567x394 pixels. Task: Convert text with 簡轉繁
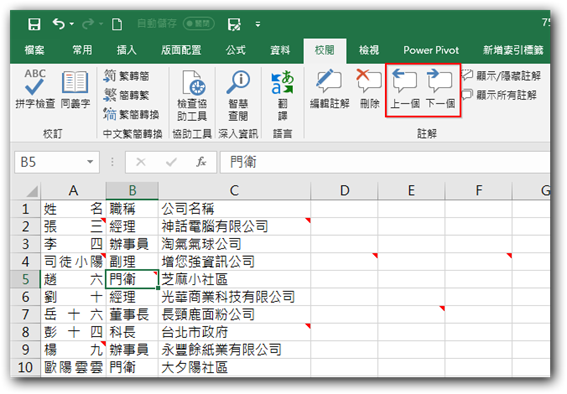127,95
